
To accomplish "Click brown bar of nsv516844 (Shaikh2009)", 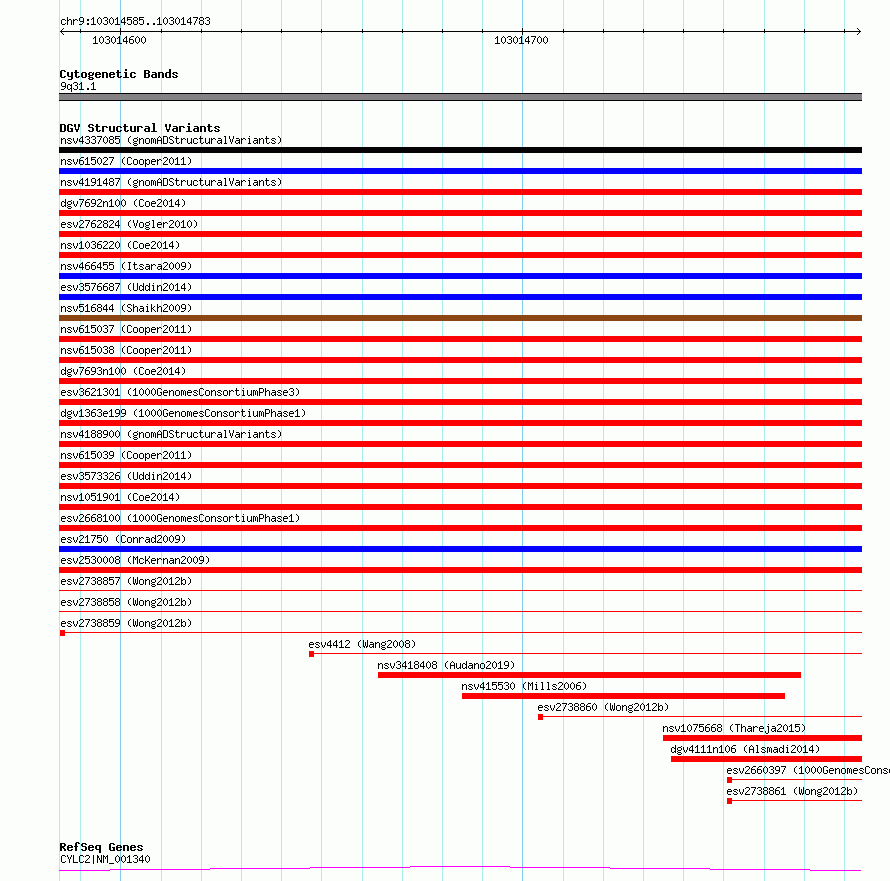I will pos(460,318).
